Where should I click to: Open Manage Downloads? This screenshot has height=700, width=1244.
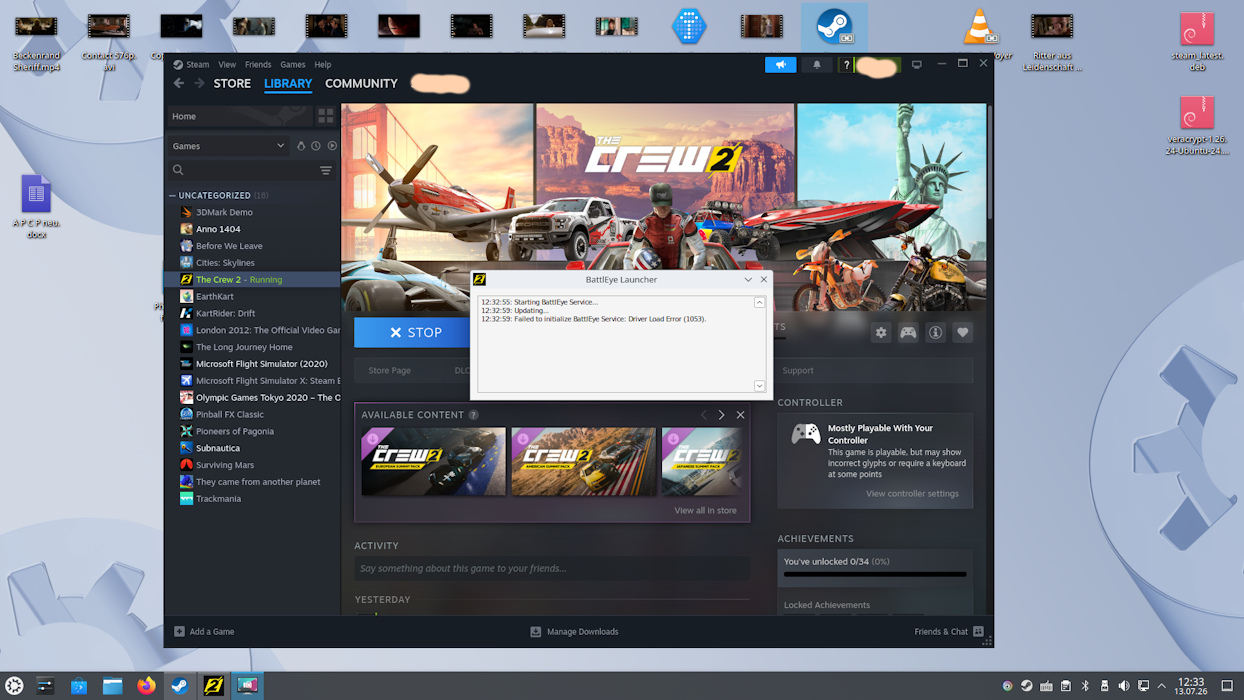tap(574, 632)
